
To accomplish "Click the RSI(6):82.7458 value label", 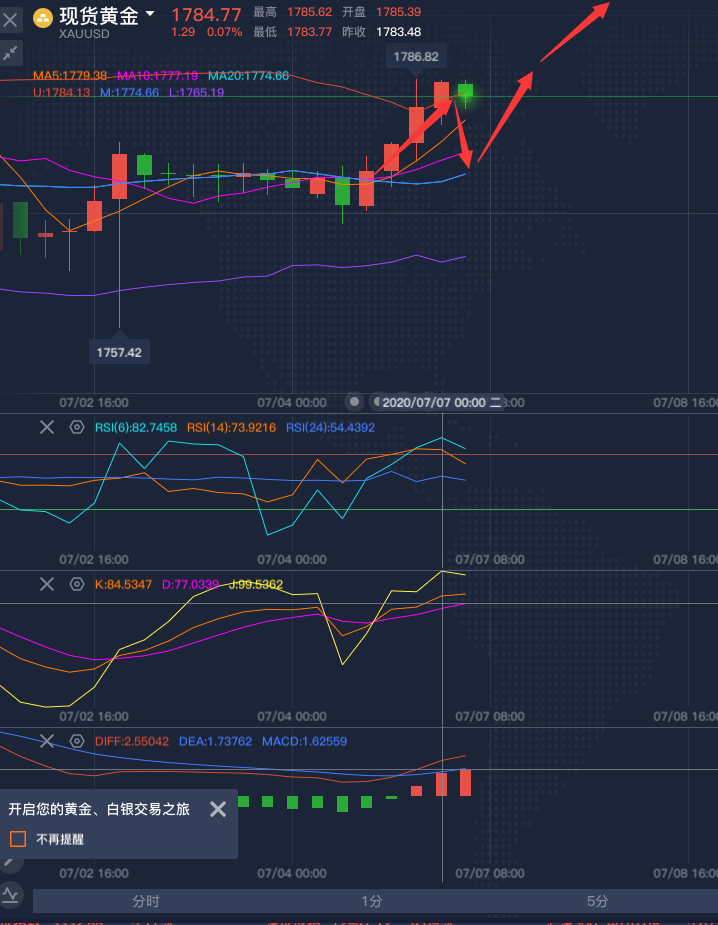I will (x=136, y=427).
